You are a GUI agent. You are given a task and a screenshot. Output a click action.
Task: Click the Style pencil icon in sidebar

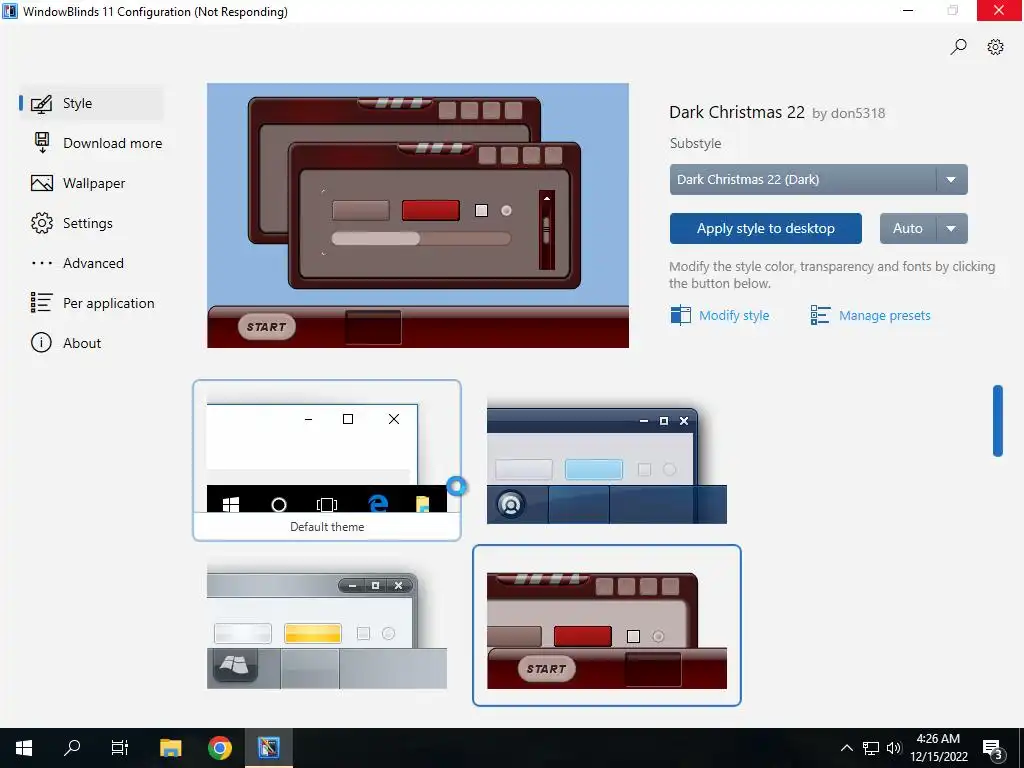click(41, 104)
